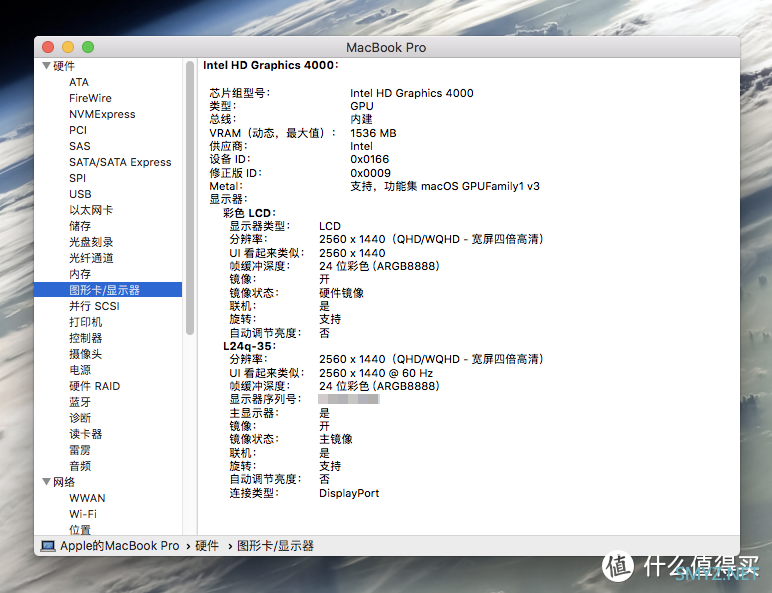Select ATA in the sidebar
Image resolution: width=772 pixels, height=593 pixels.
tap(79, 82)
